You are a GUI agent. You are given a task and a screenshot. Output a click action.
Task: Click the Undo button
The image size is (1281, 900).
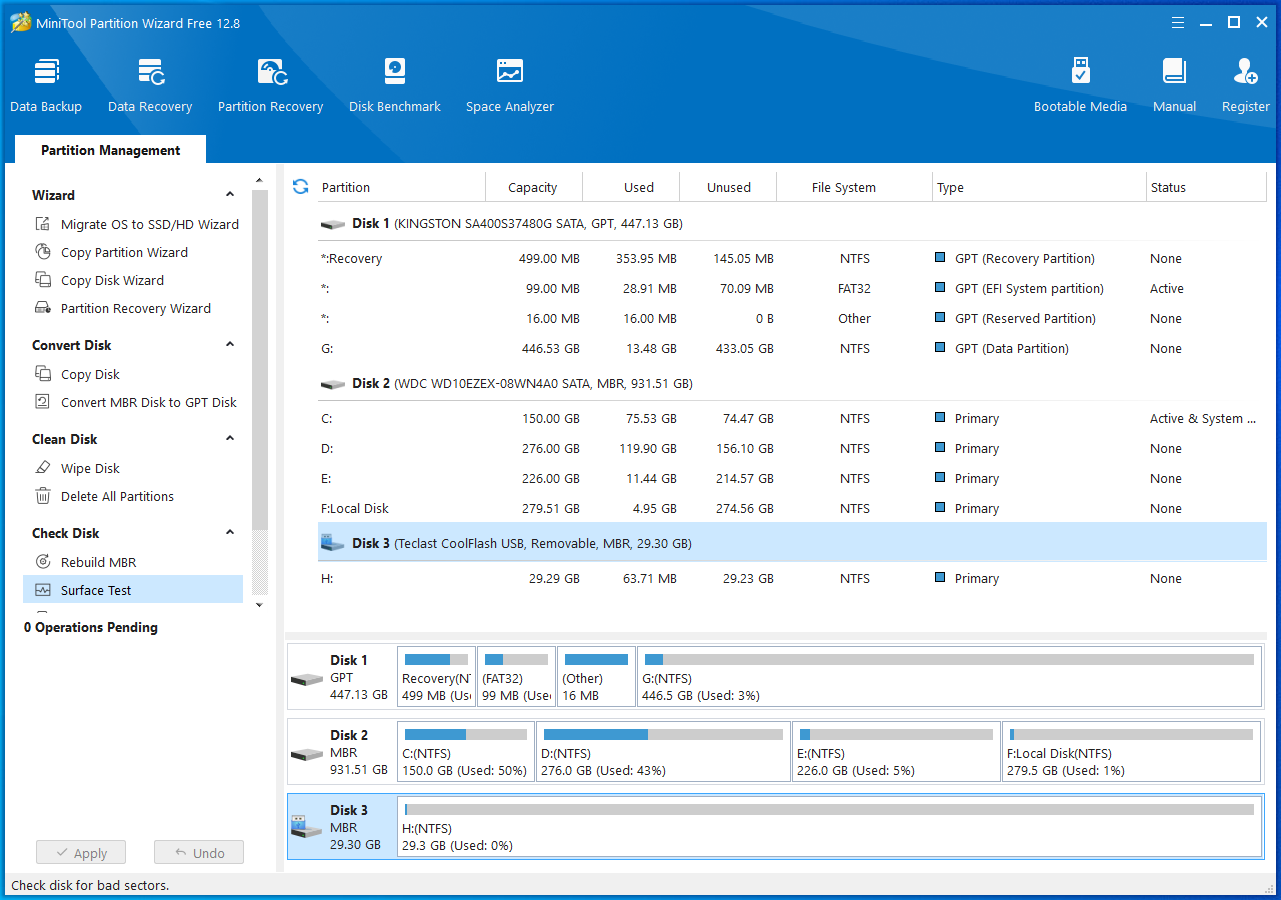pos(199,853)
